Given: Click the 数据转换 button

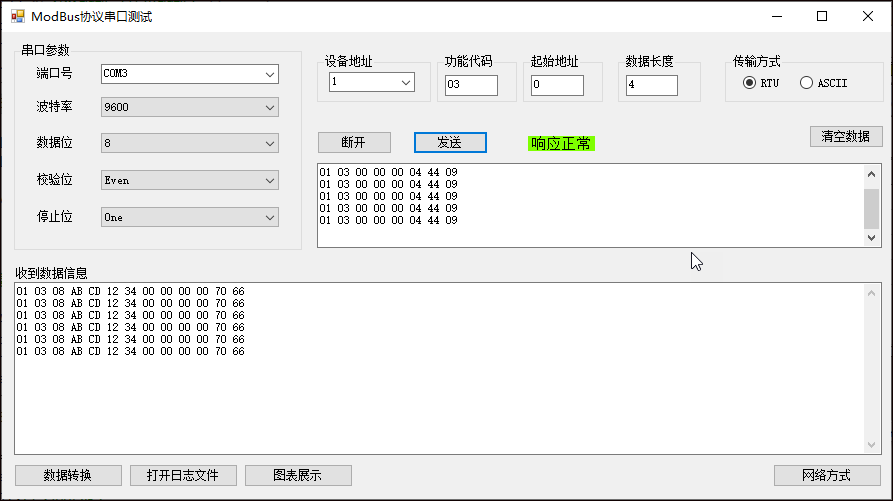Looking at the screenshot, I should click(x=68, y=475).
